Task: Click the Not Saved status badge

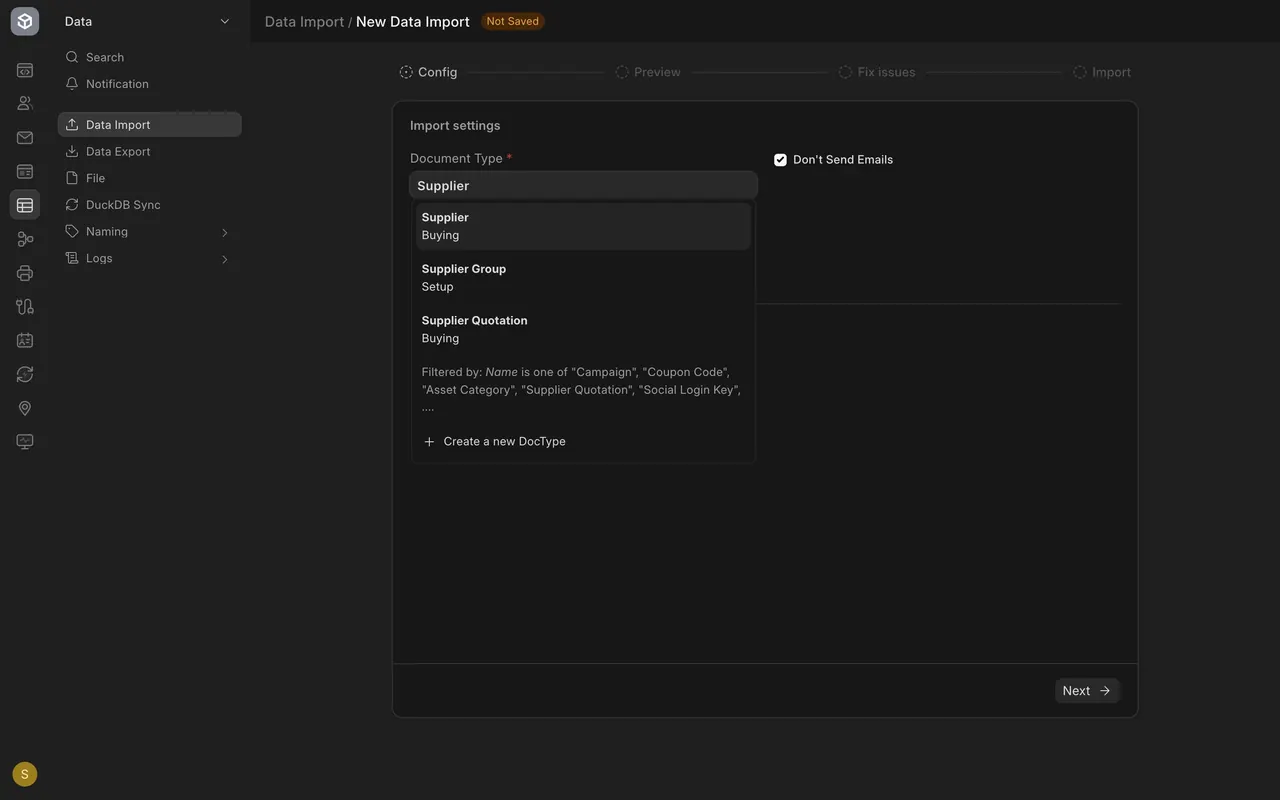Action: click(512, 21)
